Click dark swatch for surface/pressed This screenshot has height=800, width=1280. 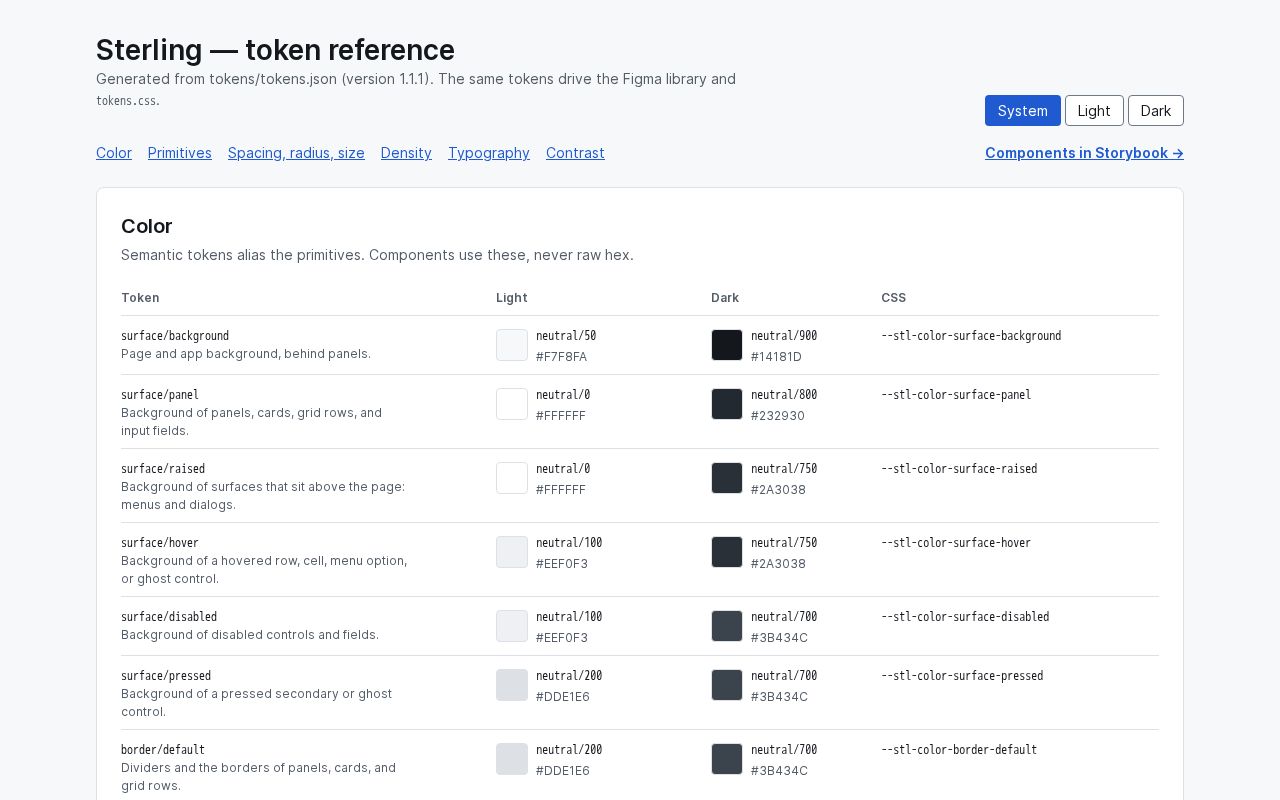(x=727, y=685)
